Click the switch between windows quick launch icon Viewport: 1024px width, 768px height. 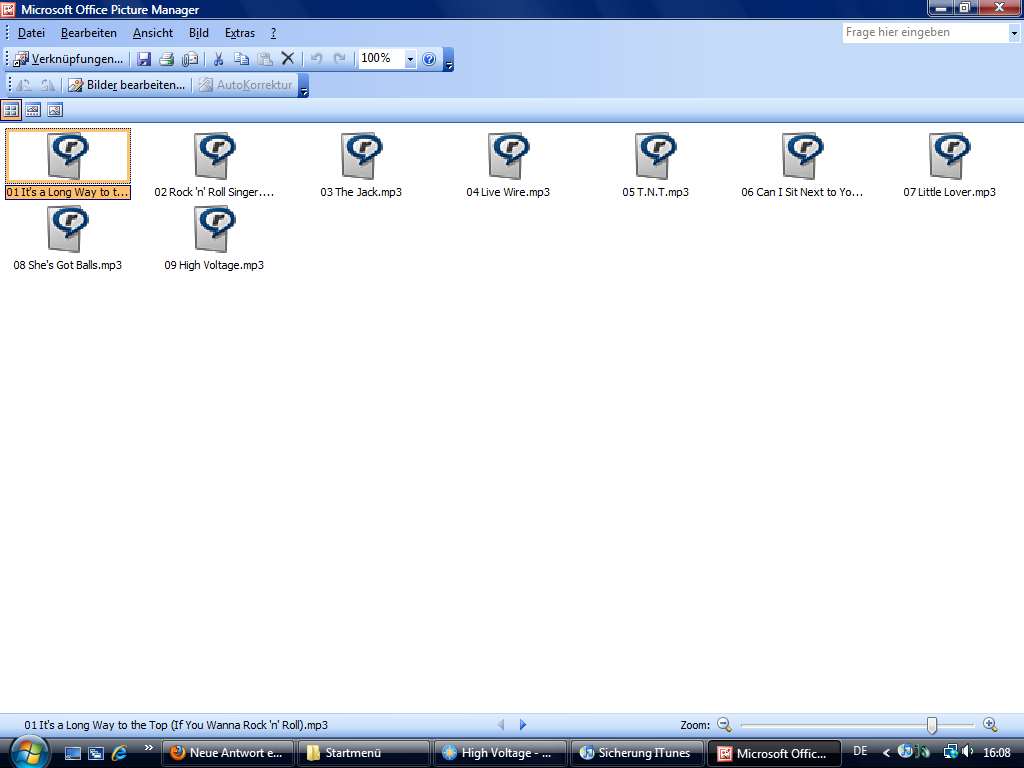[x=96, y=753]
